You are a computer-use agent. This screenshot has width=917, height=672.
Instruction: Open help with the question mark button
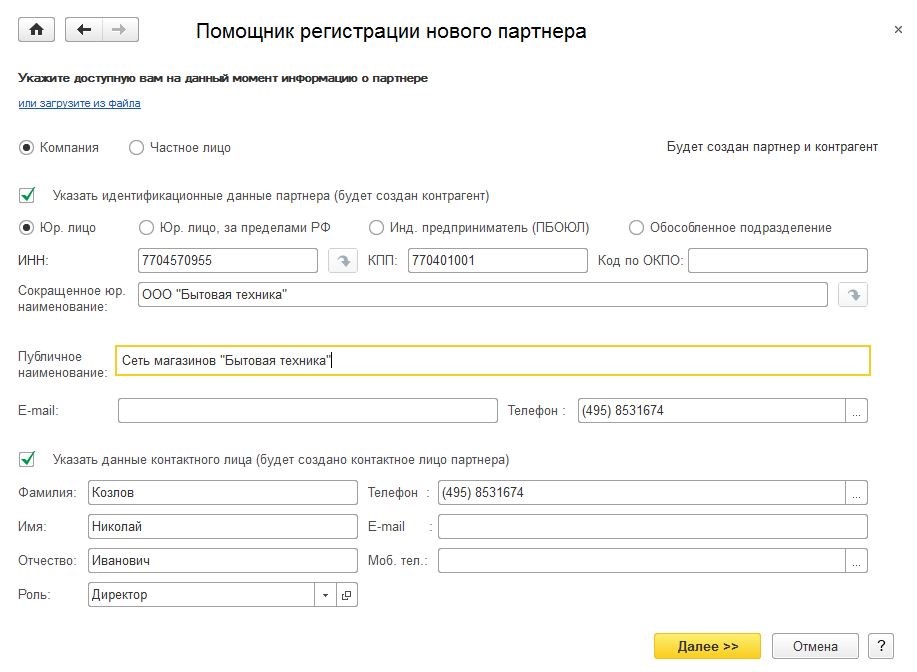(881, 646)
